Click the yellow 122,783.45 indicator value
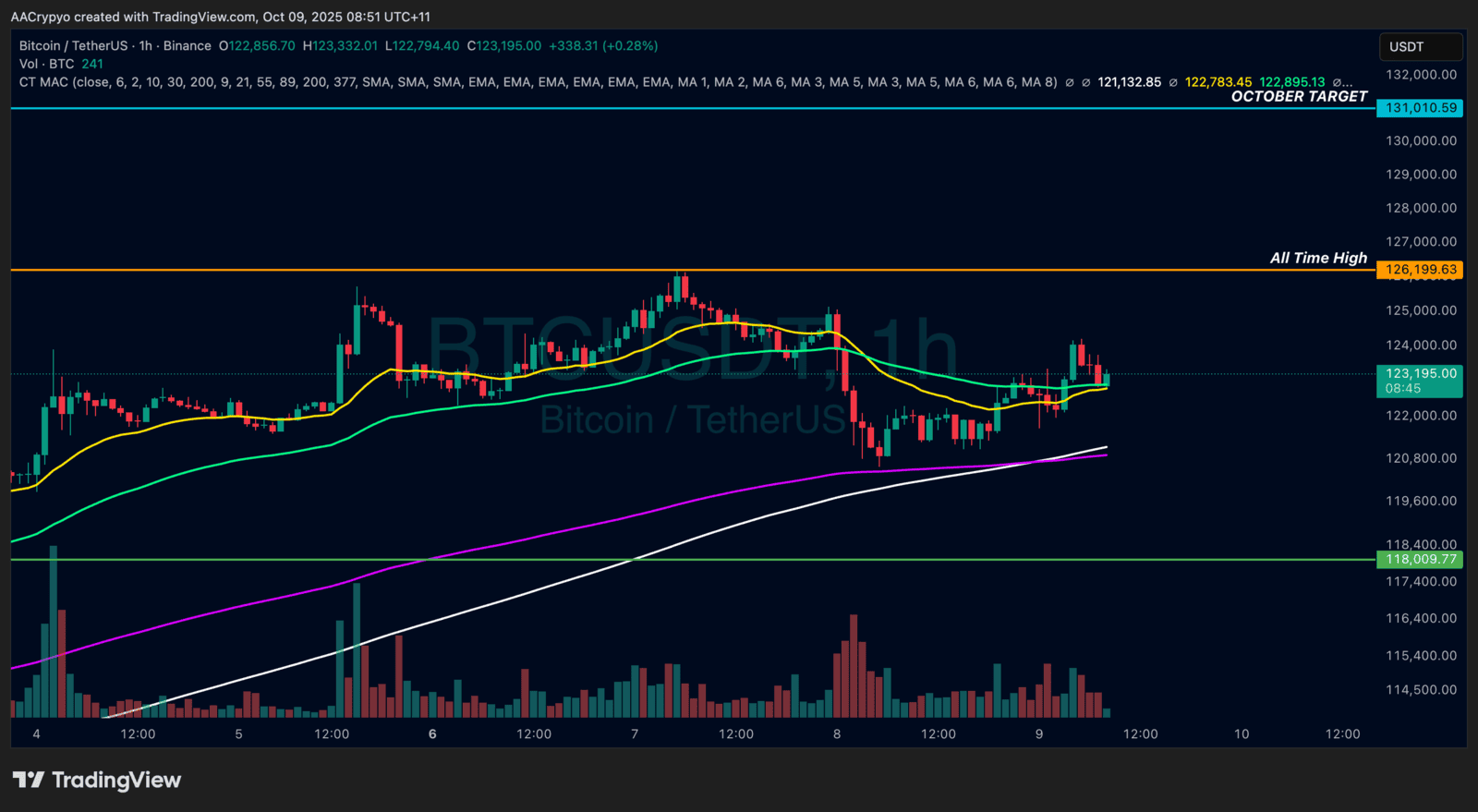The height and width of the screenshot is (812, 1478). point(1218,82)
